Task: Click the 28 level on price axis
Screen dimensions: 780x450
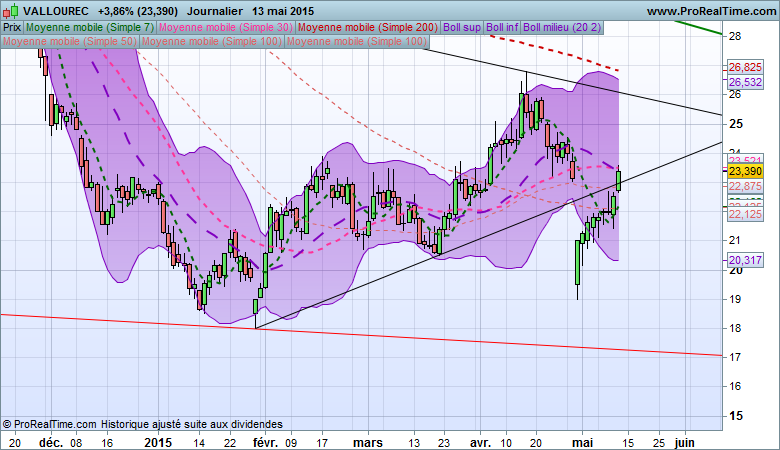Action: [735, 36]
